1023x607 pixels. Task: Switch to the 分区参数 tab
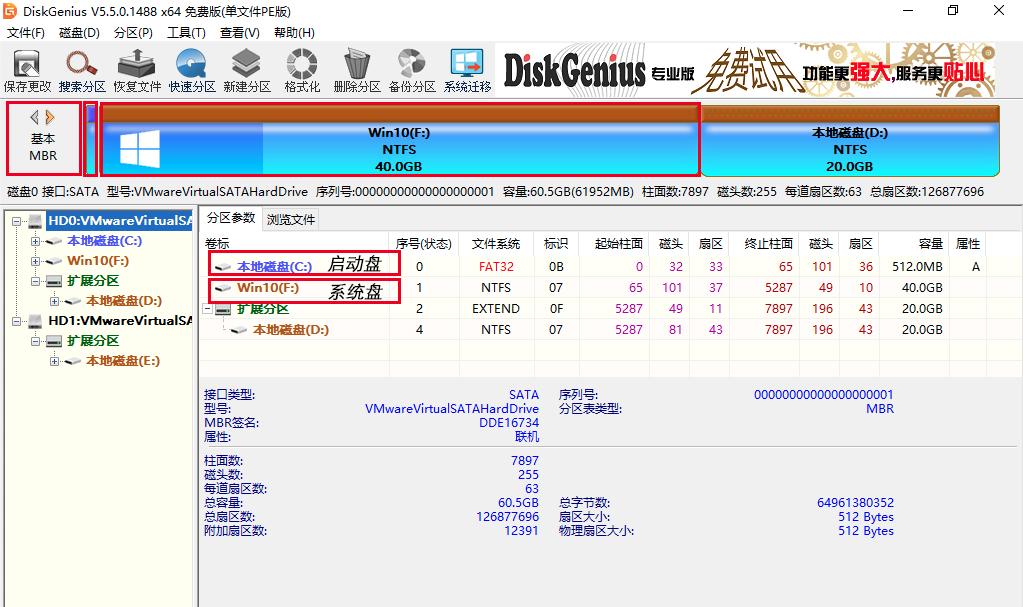[x=231, y=218]
